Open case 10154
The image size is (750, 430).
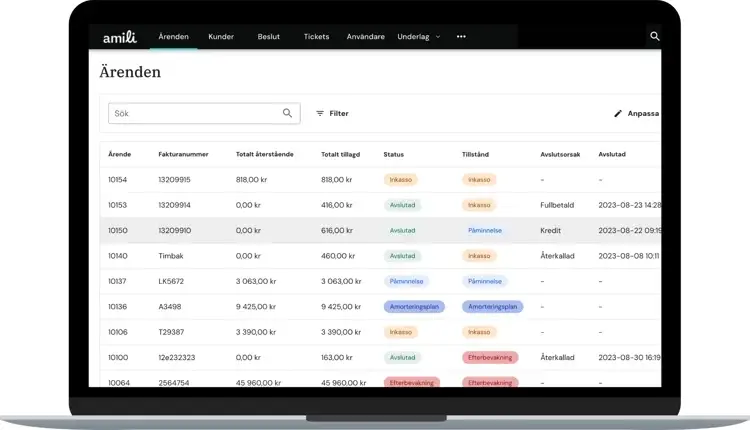point(118,180)
